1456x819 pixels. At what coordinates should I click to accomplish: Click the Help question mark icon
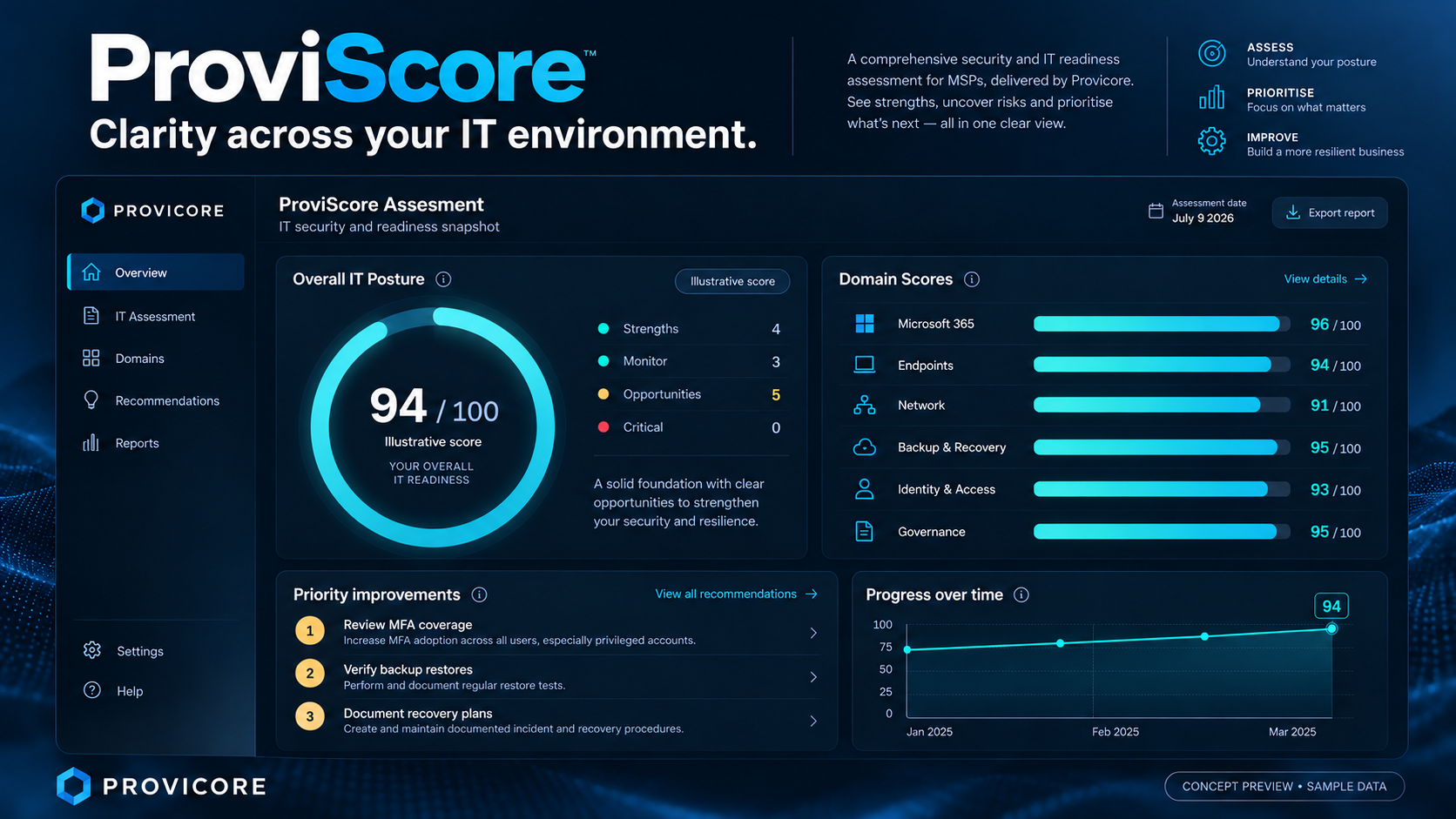click(x=92, y=690)
